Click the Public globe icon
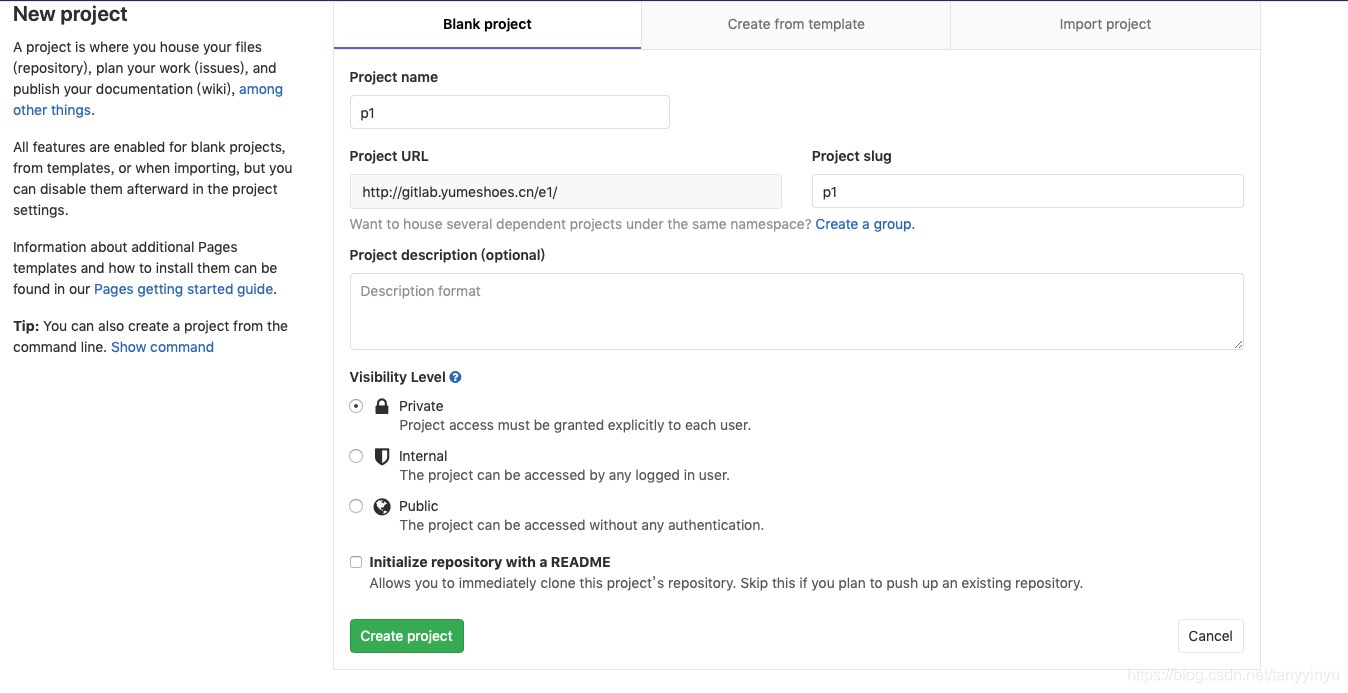 click(381, 507)
